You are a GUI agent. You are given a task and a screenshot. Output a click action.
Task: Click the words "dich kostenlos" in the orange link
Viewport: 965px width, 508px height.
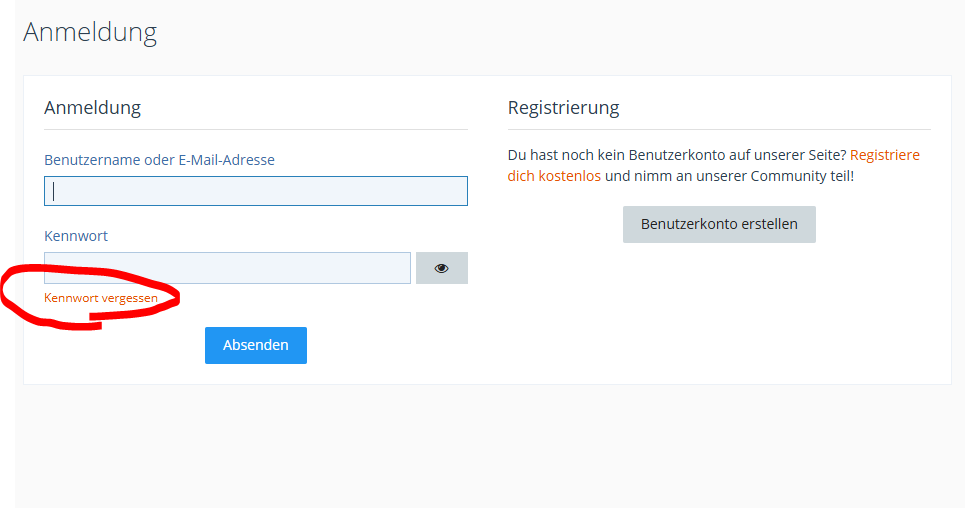pos(554,176)
